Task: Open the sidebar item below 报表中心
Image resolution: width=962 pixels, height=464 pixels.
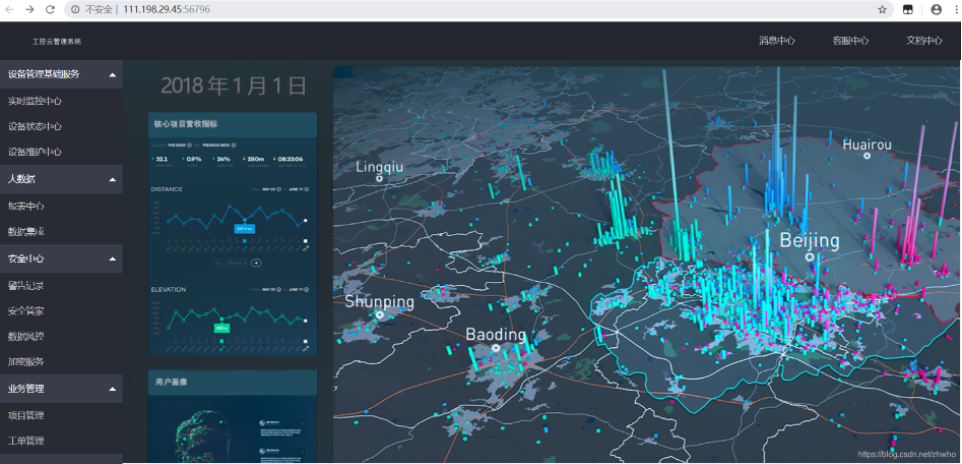Action: [x=26, y=231]
